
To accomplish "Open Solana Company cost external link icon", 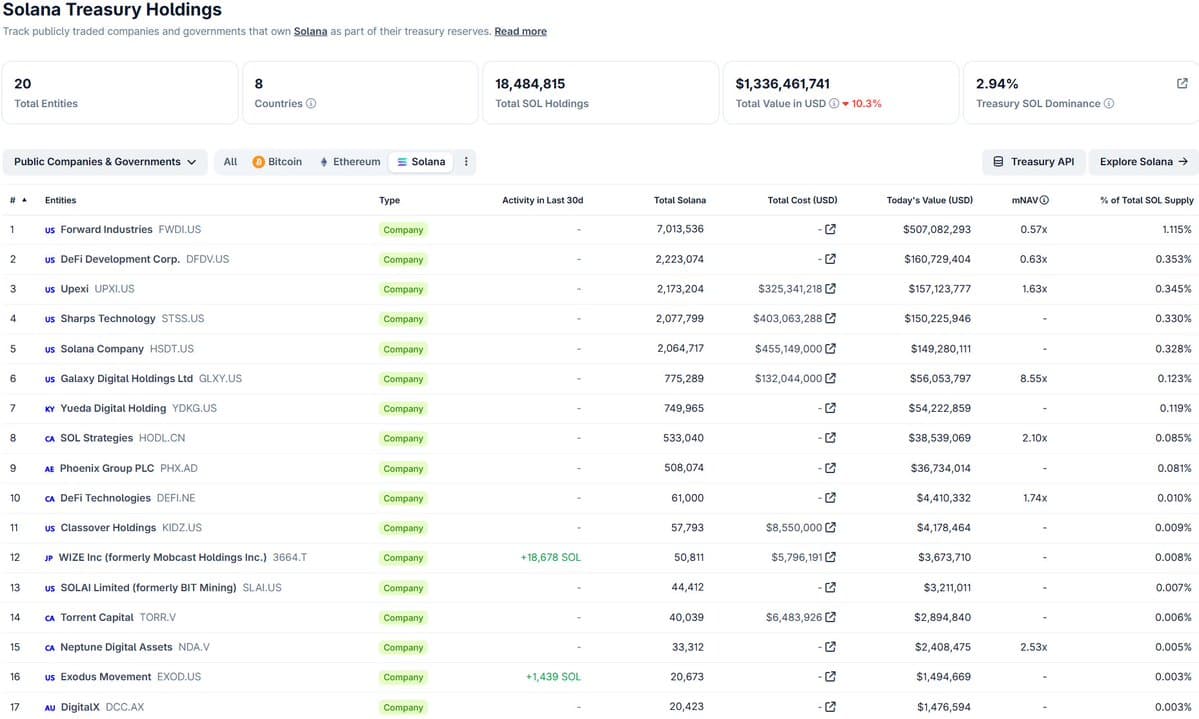I will (830, 348).
